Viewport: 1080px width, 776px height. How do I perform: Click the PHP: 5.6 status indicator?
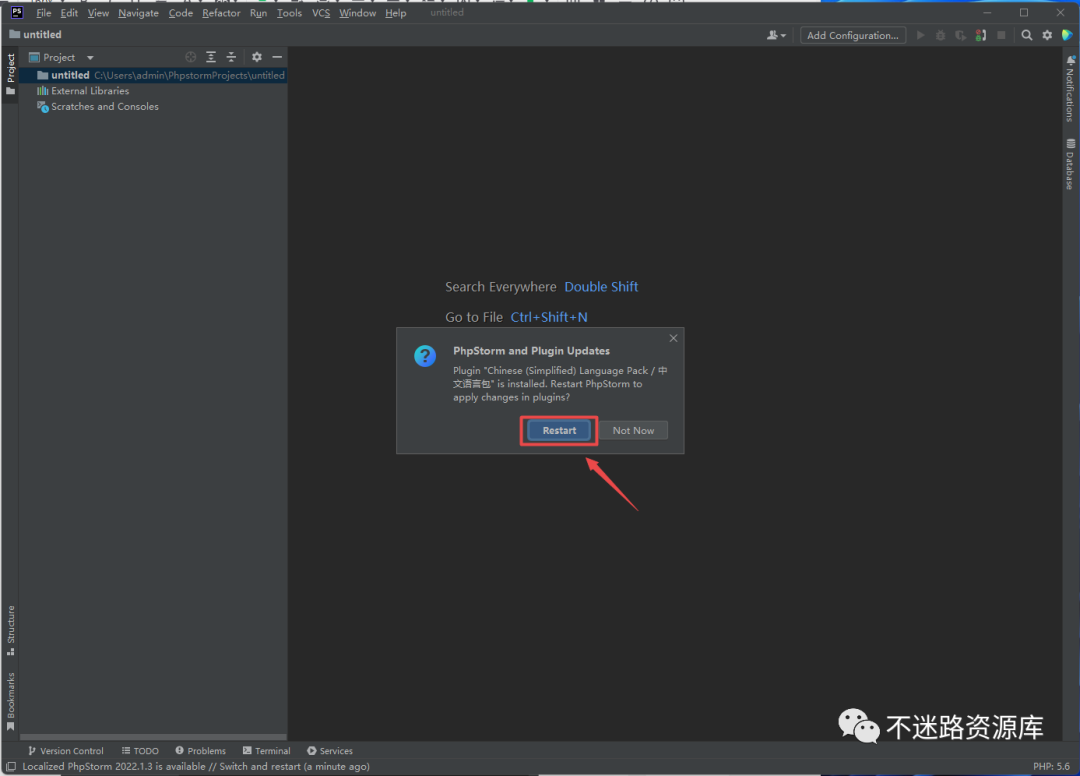(1051, 766)
